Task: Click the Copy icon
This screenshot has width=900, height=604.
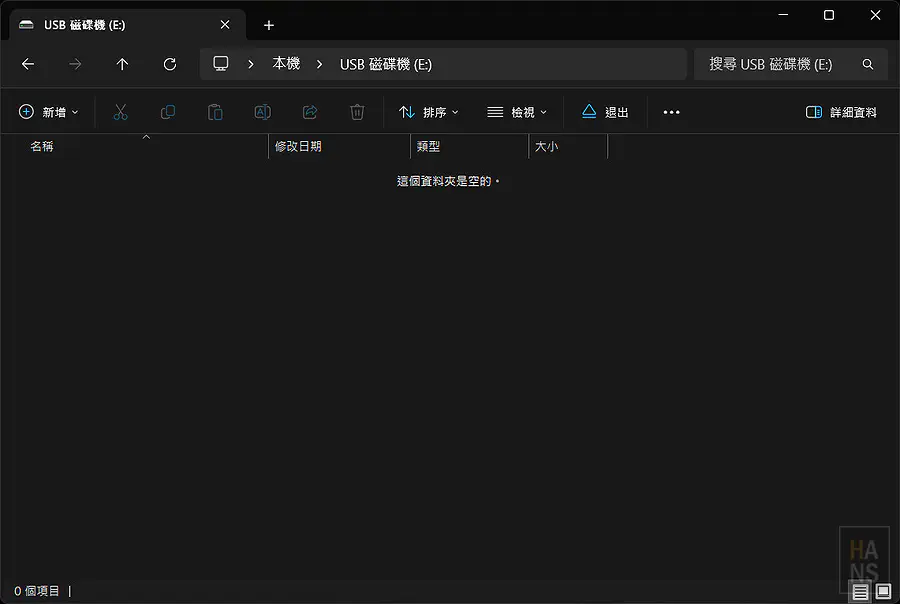Action: coord(167,112)
